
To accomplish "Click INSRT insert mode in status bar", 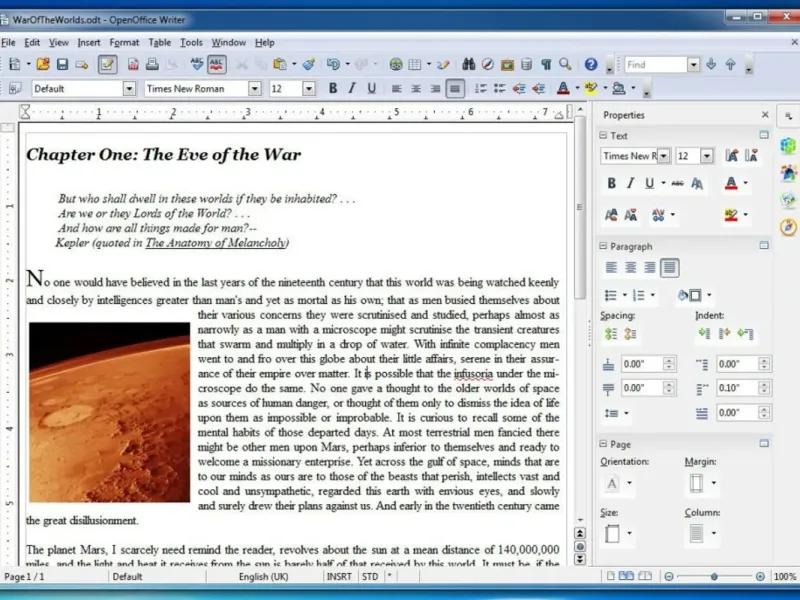I will pyautogui.click(x=339, y=577).
